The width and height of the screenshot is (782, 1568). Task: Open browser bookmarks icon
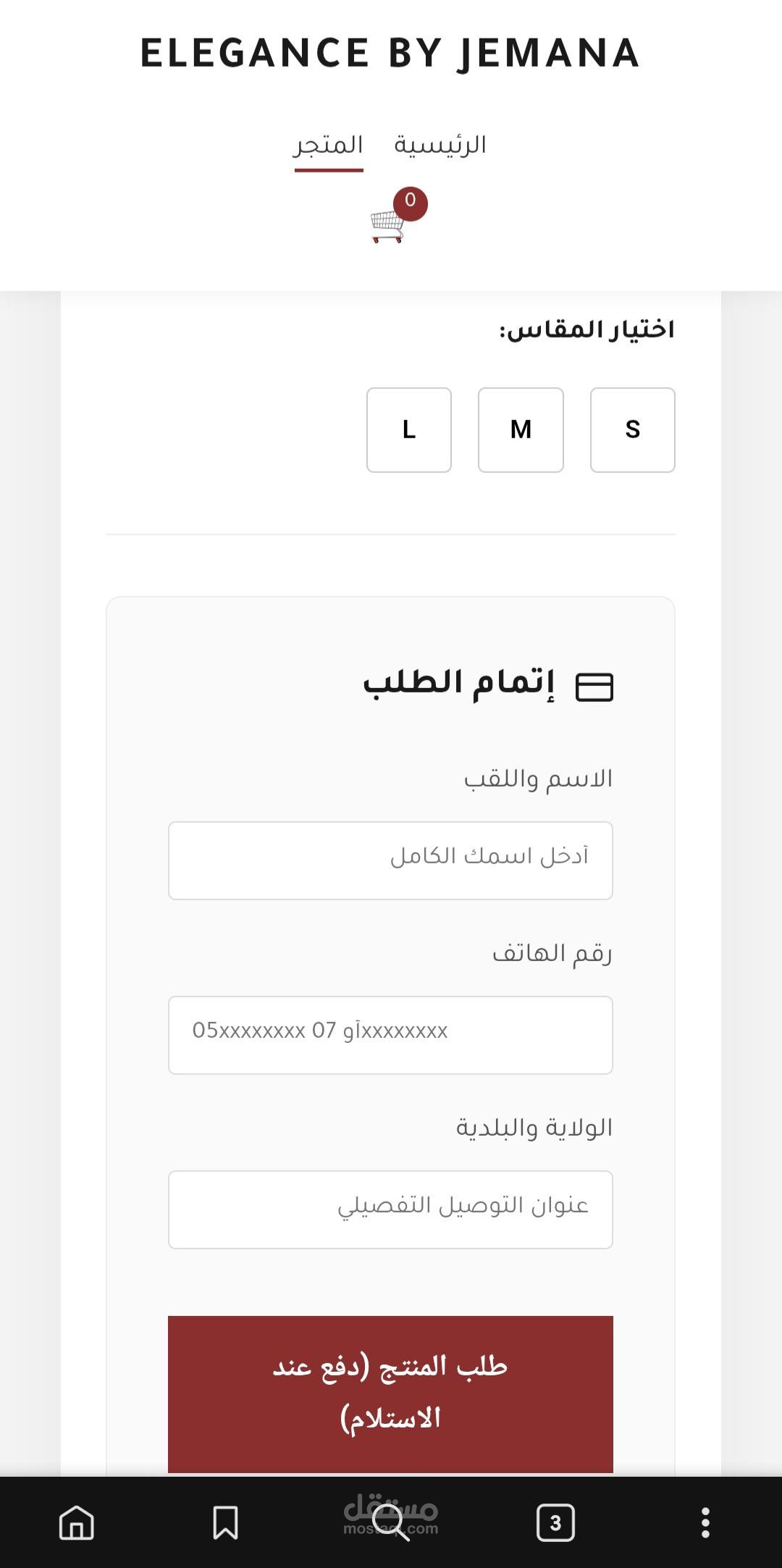(x=225, y=1522)
